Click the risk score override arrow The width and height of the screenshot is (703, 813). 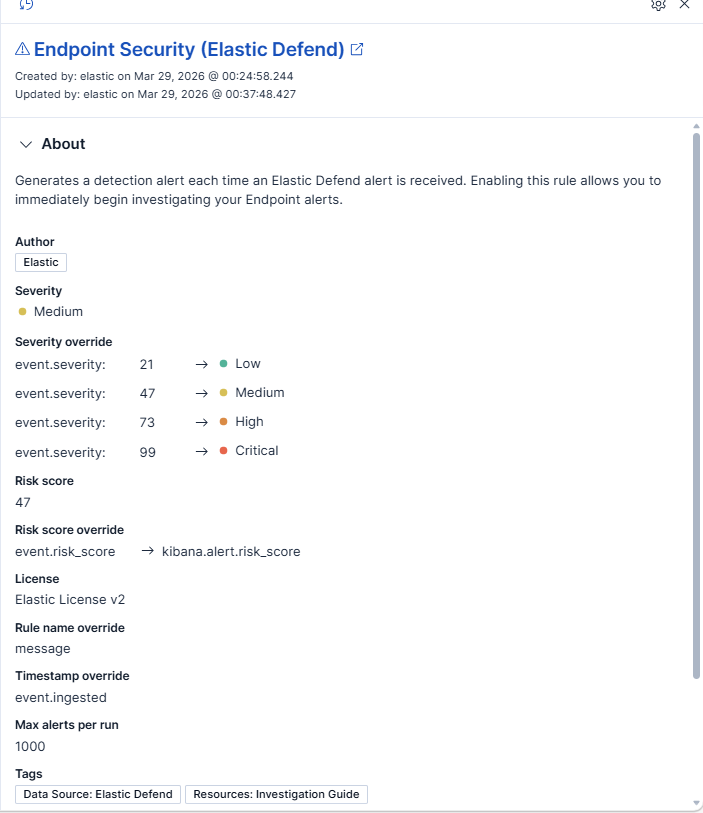coord(147,551)
